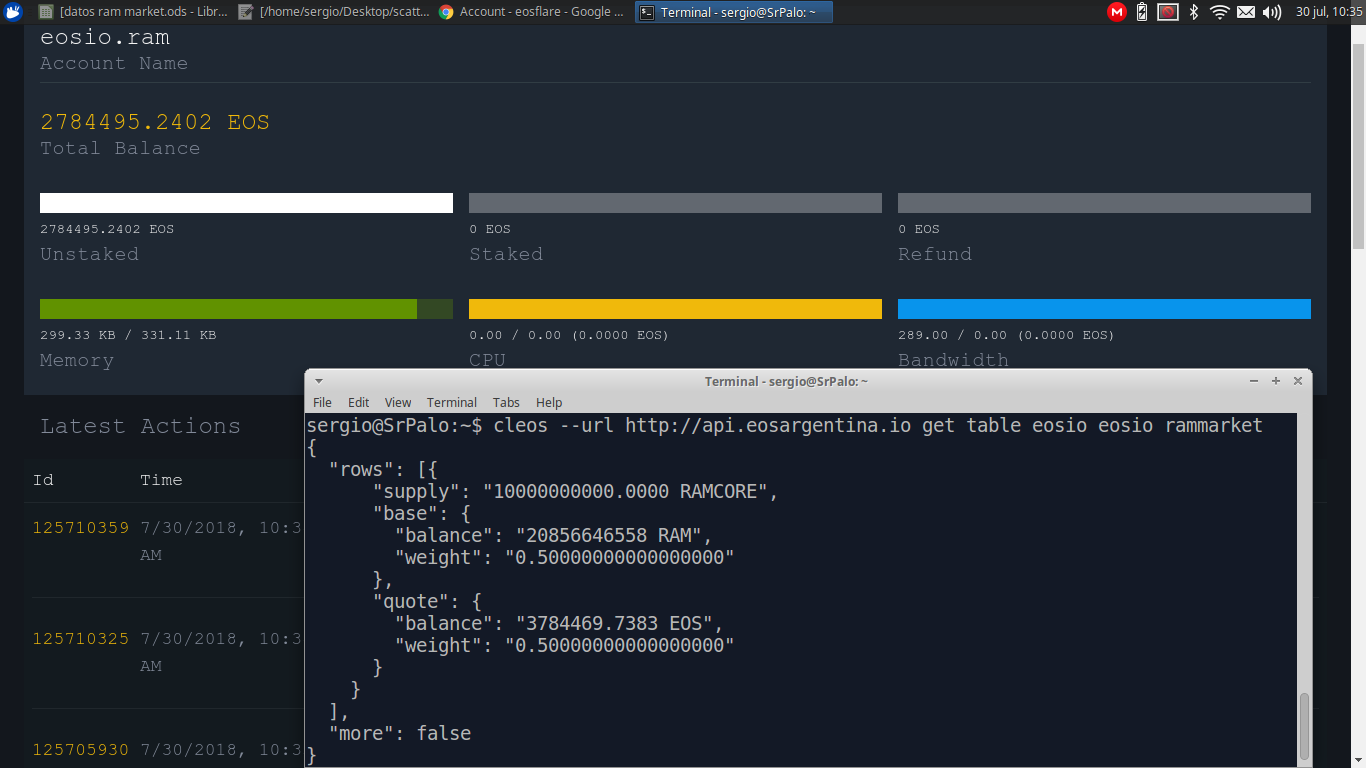Open the Terminal View menu

[398, 402]
